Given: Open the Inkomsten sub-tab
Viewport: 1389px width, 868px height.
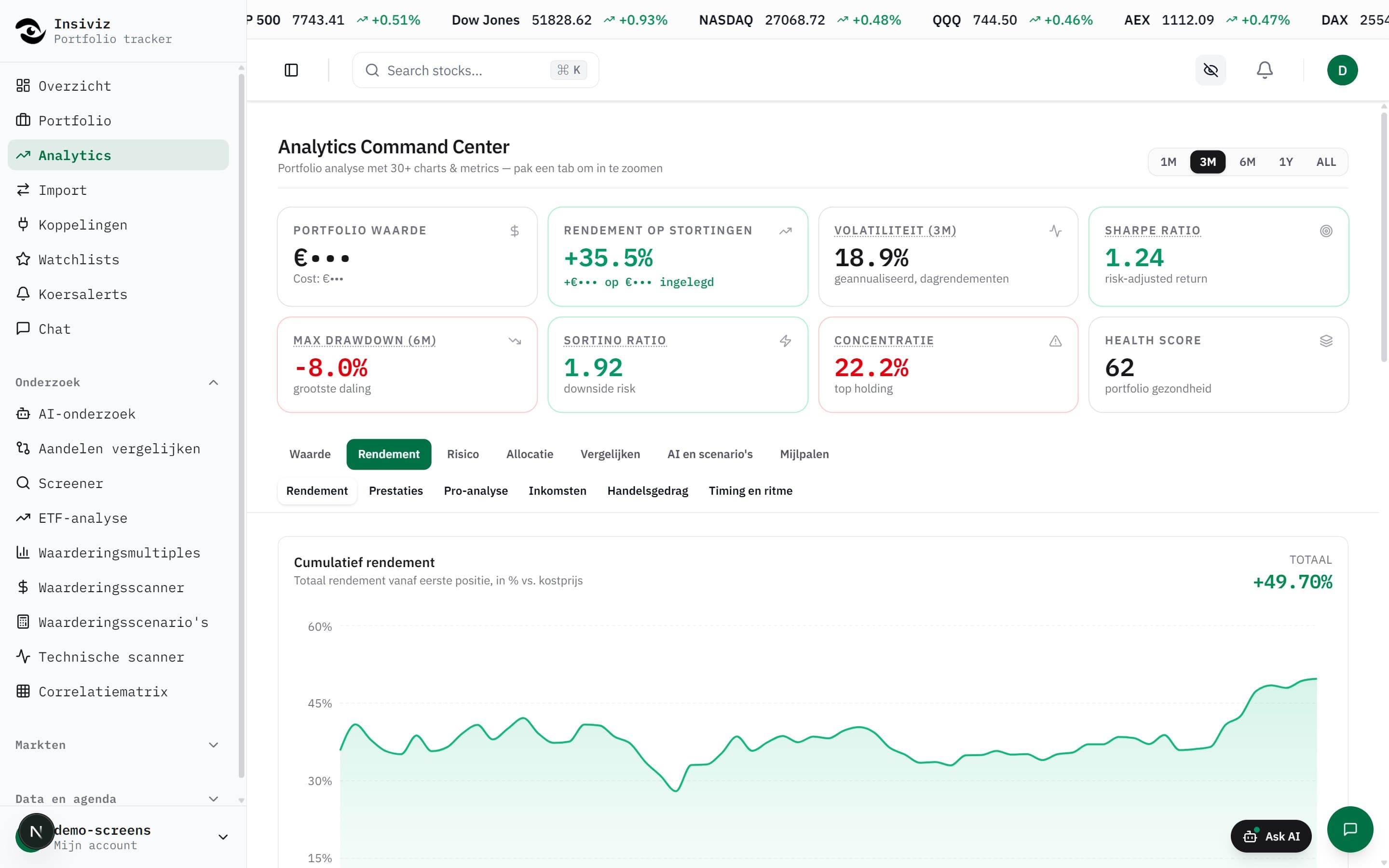Looking at the screenshot, I should 558,491.
